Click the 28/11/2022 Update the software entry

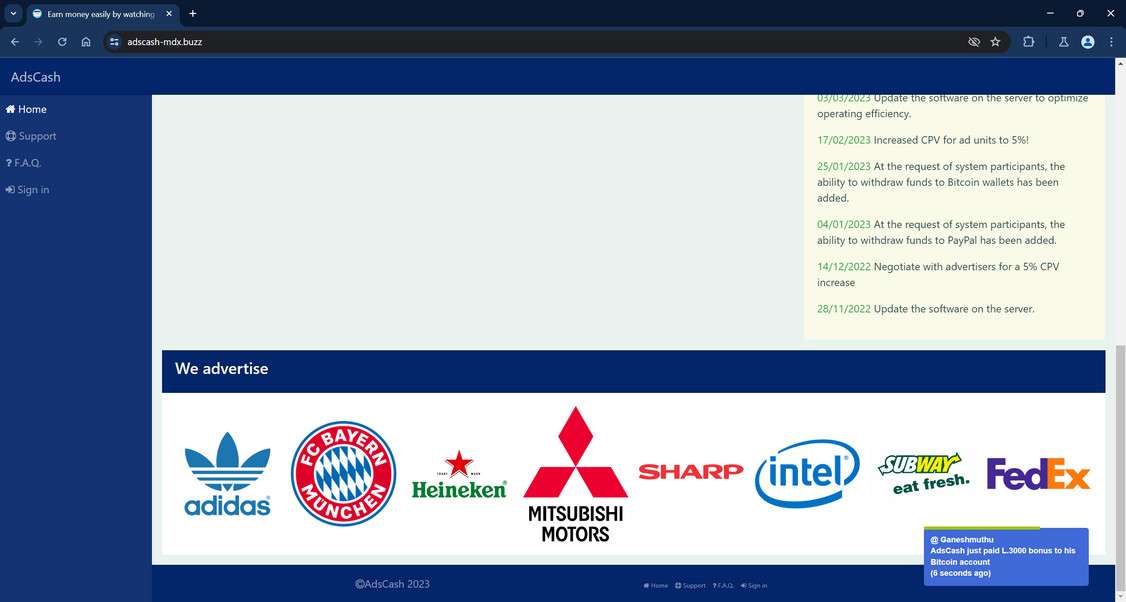point(926,309)
